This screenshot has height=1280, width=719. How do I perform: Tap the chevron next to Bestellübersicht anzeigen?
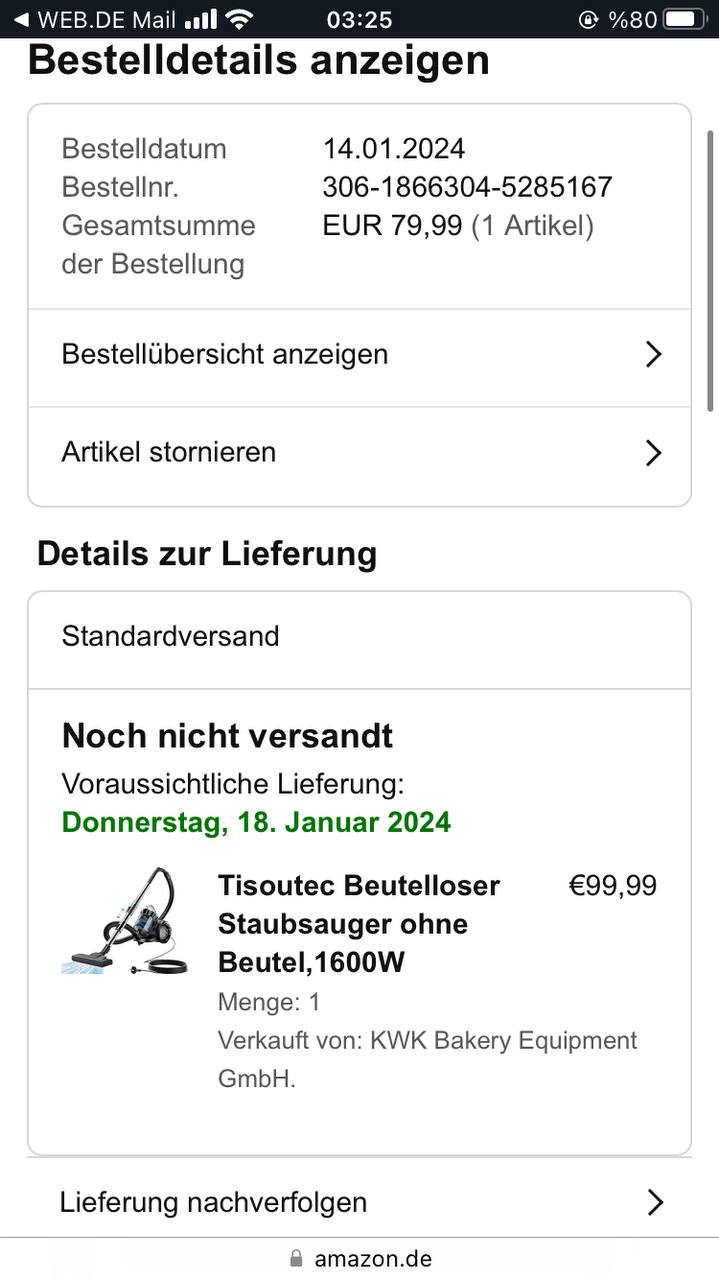click(653, 354)
